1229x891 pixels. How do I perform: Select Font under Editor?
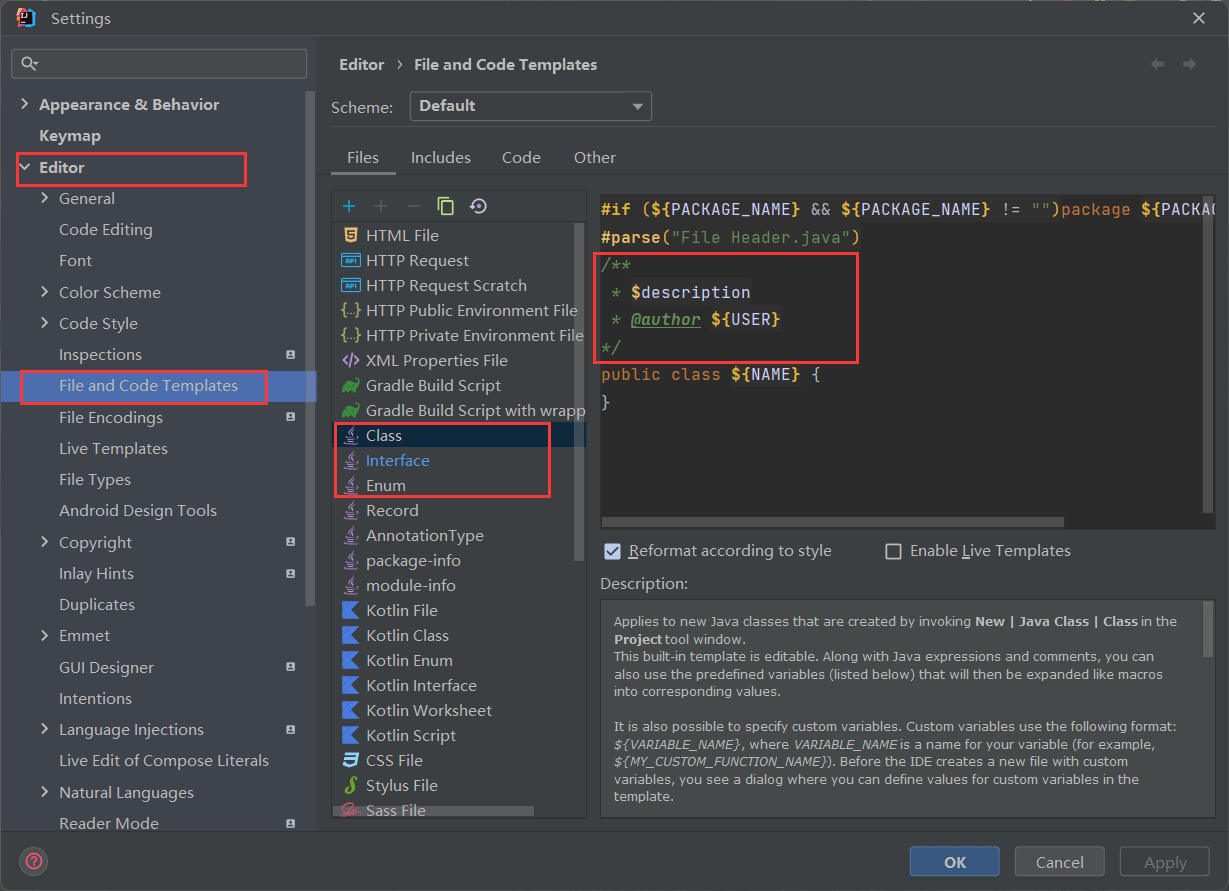click(75, 260)
